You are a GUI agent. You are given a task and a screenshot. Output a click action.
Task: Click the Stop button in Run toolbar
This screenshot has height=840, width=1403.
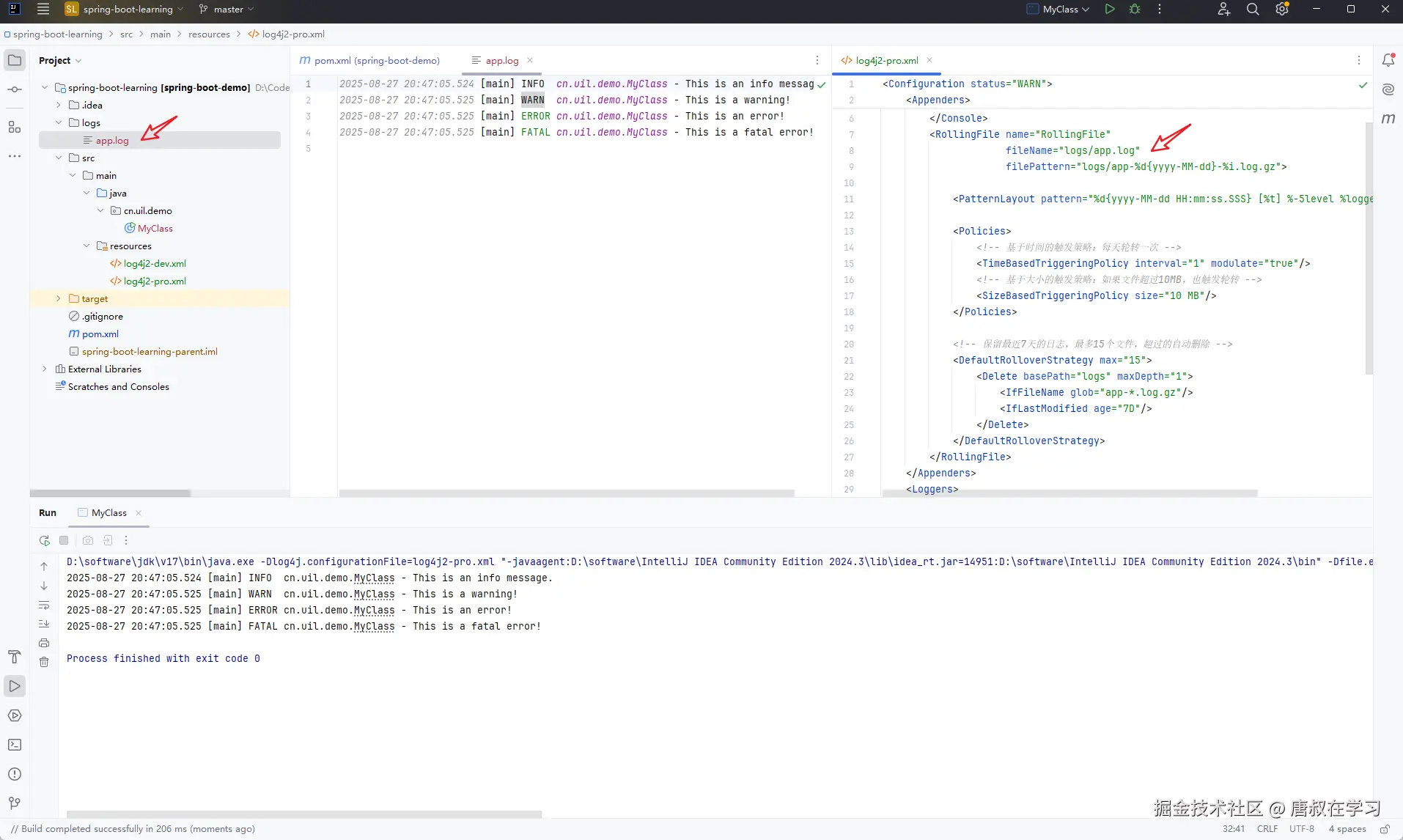[x=64, y=540]
